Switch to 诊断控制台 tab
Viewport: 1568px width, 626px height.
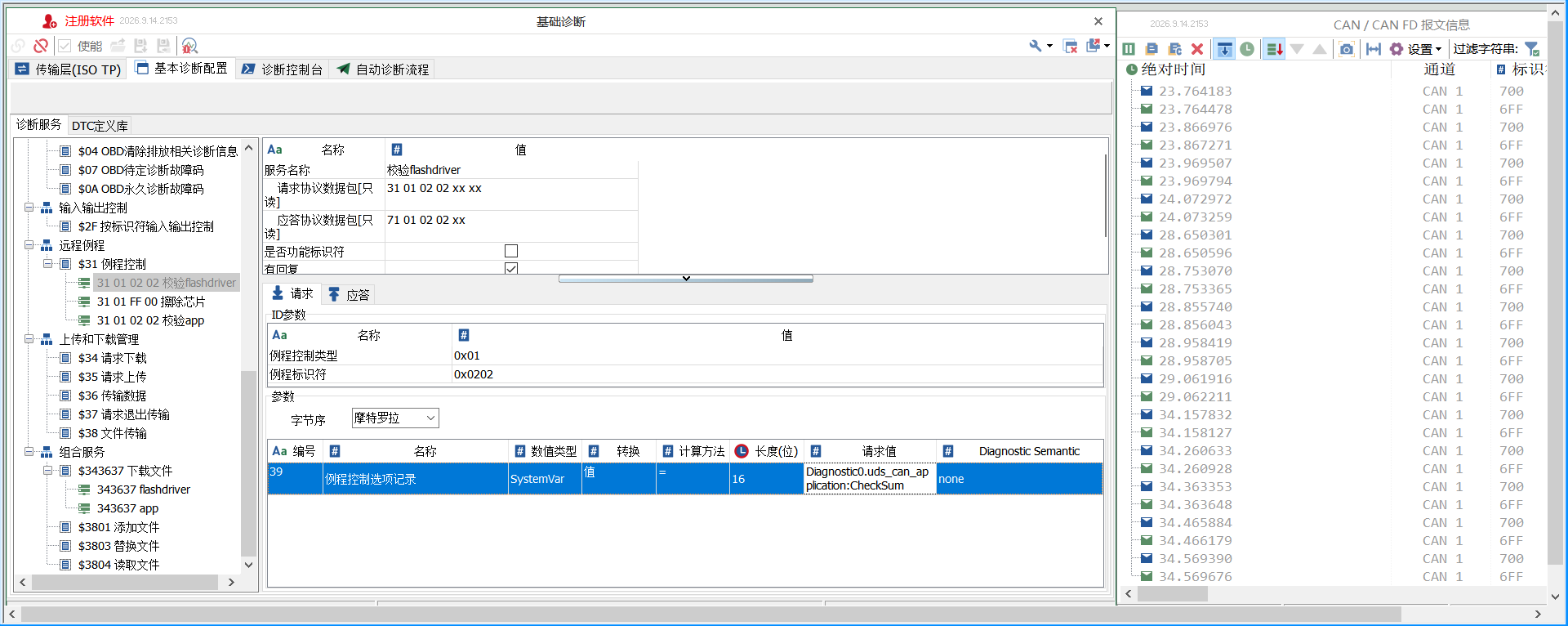tap(283, 69)
